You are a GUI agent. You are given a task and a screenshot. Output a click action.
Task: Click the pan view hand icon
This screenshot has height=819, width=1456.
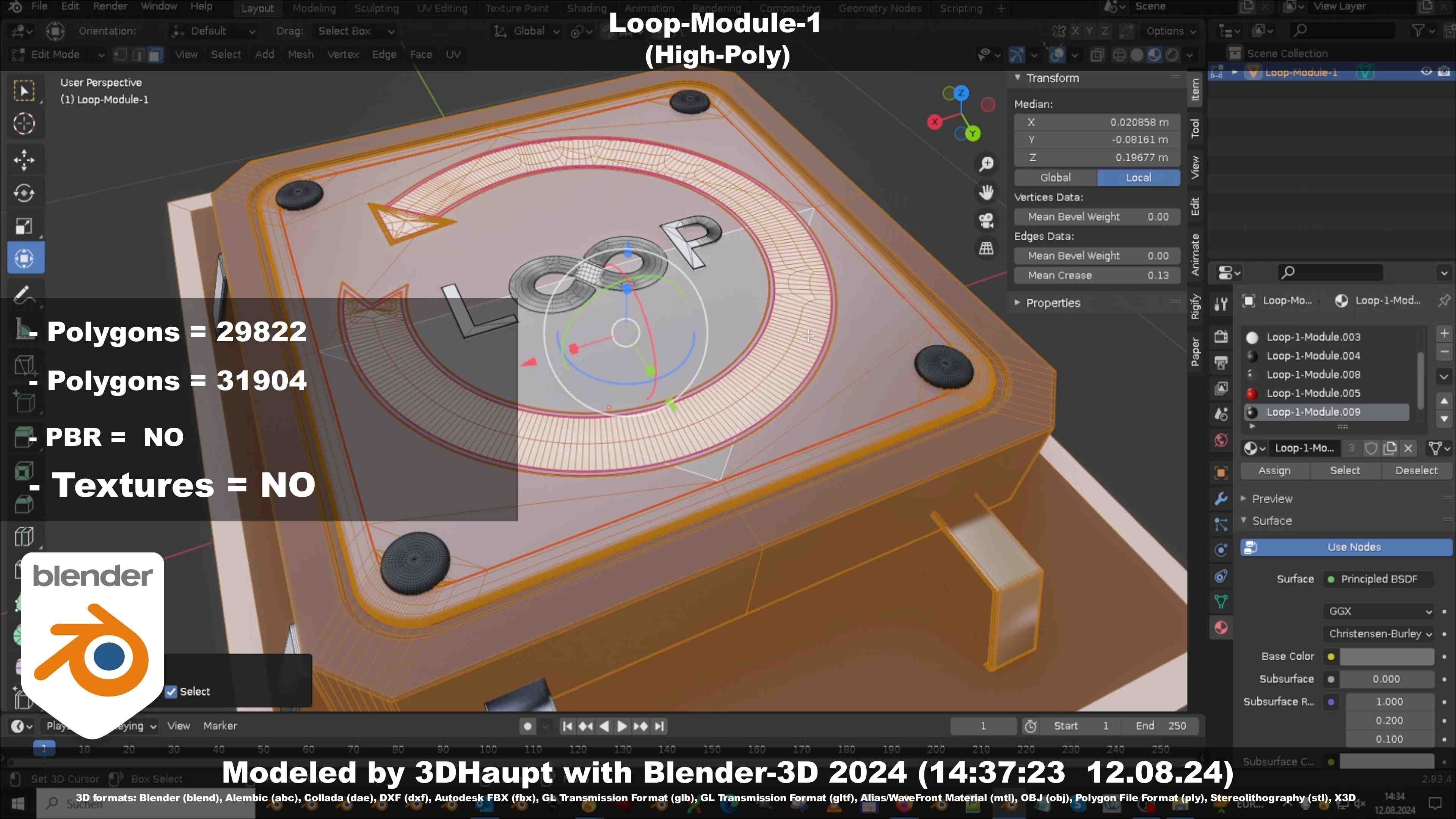(986, 192)
